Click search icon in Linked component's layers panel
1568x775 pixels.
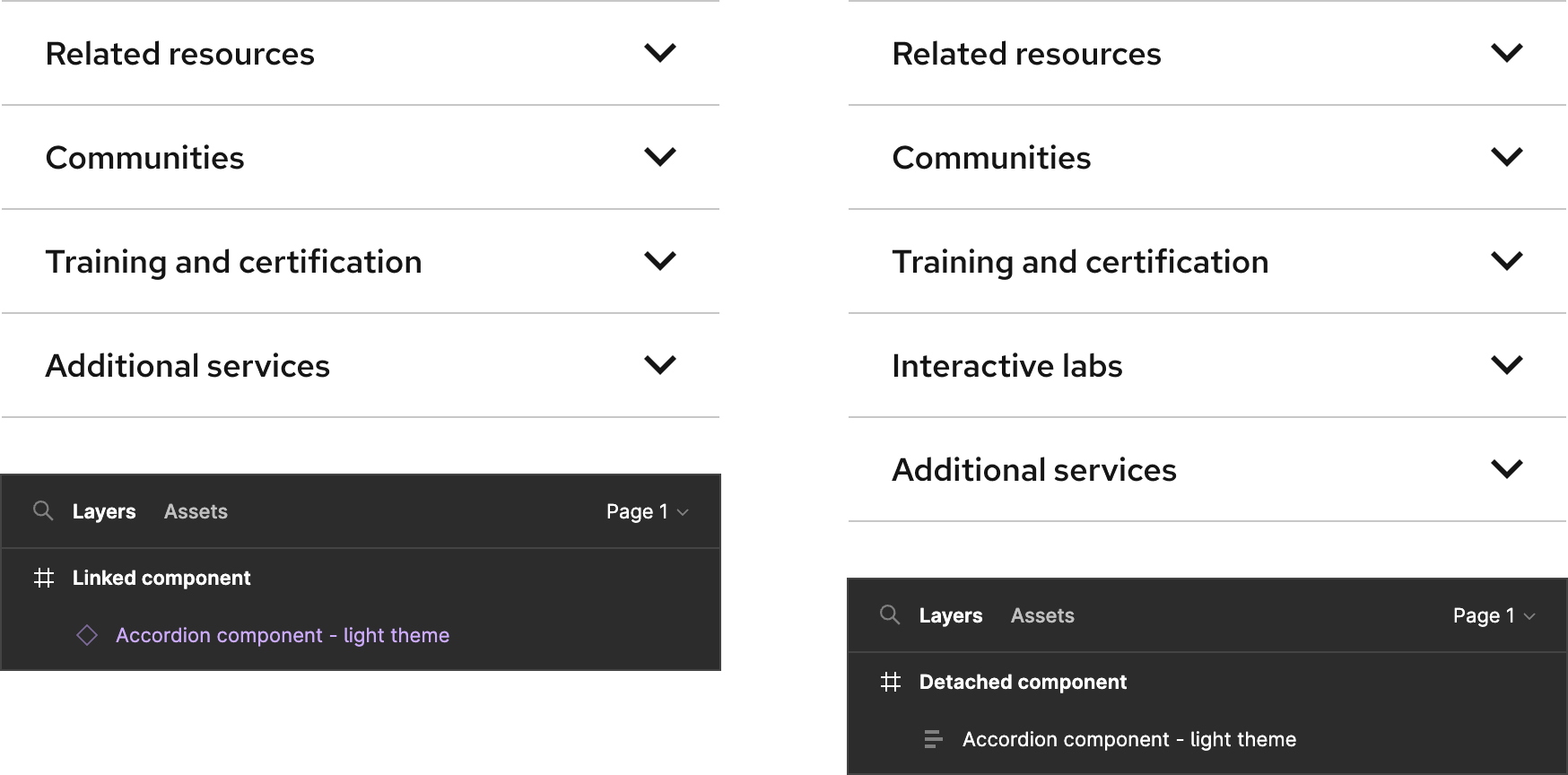point(42,511)
